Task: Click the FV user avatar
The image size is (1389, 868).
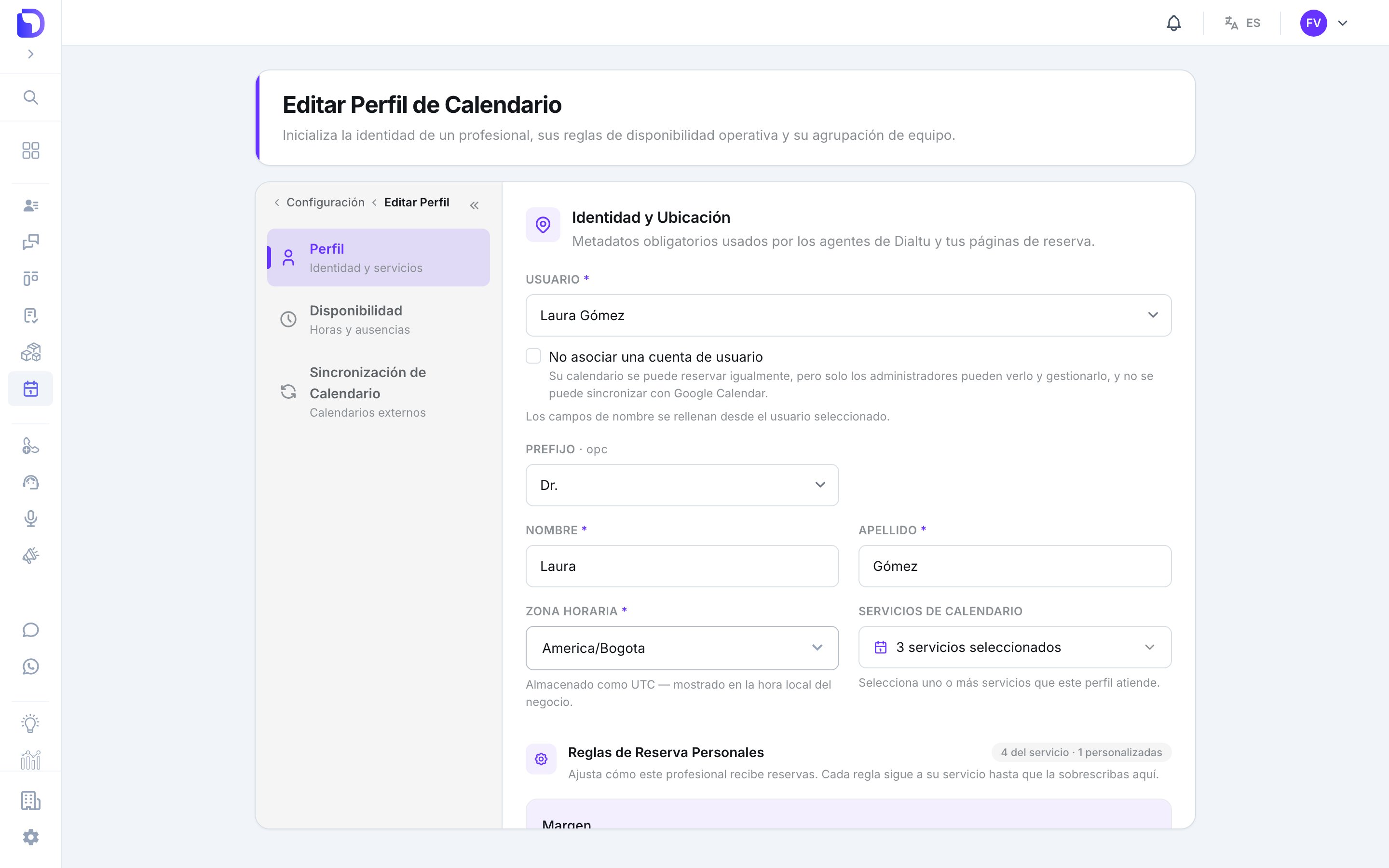Action: pos(1313,23)
